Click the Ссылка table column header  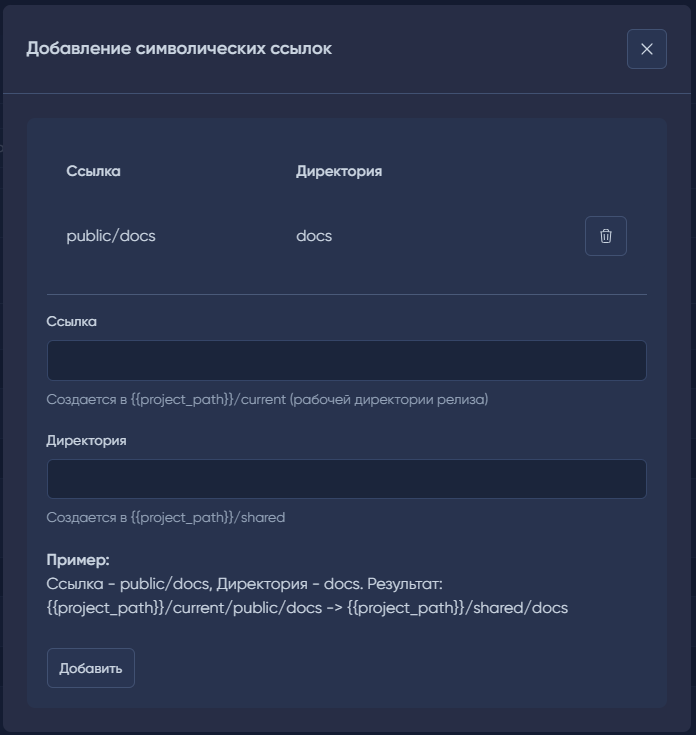[93, 171]
